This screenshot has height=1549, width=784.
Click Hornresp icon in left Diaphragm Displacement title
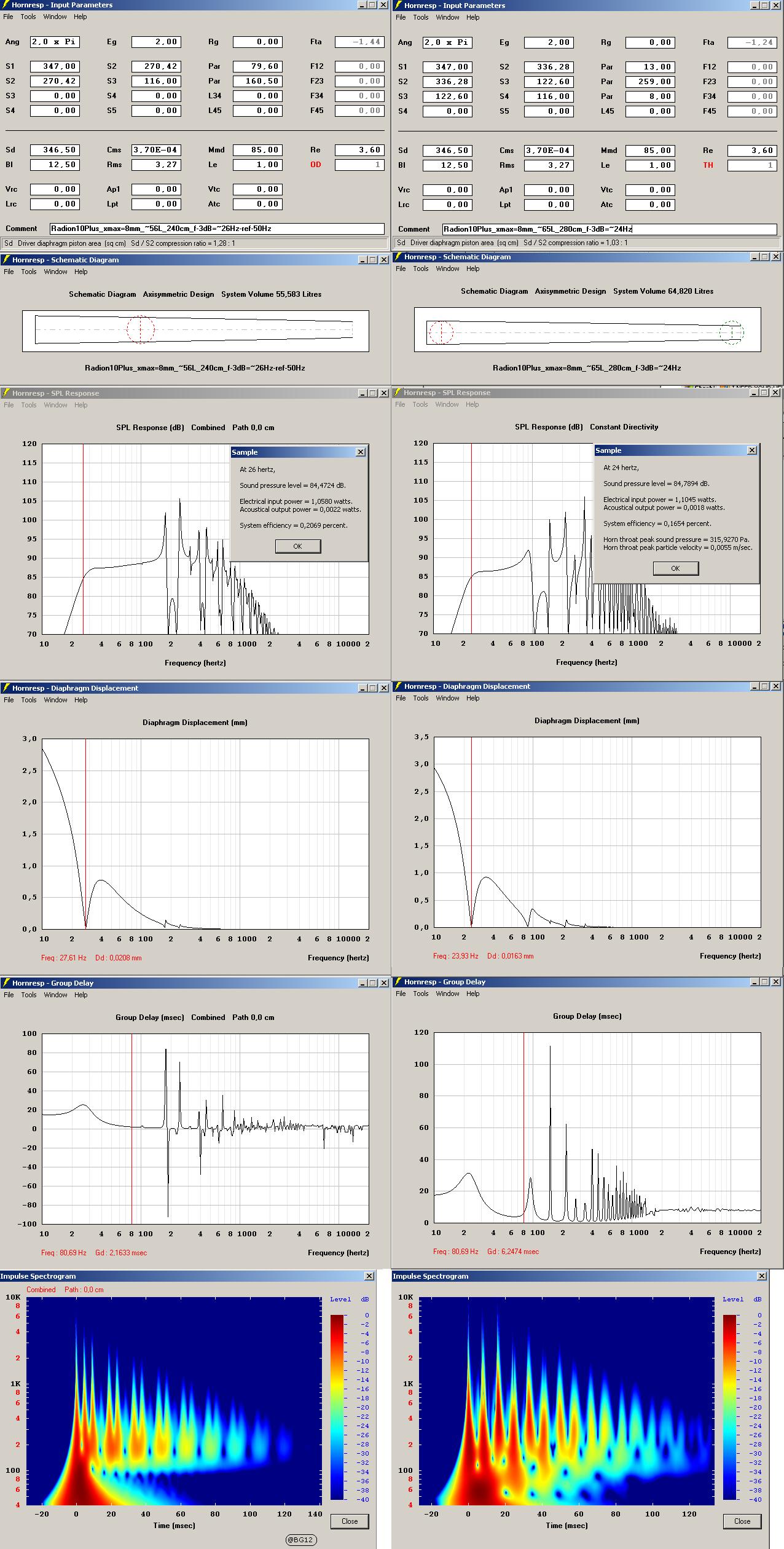pos(6,688)
